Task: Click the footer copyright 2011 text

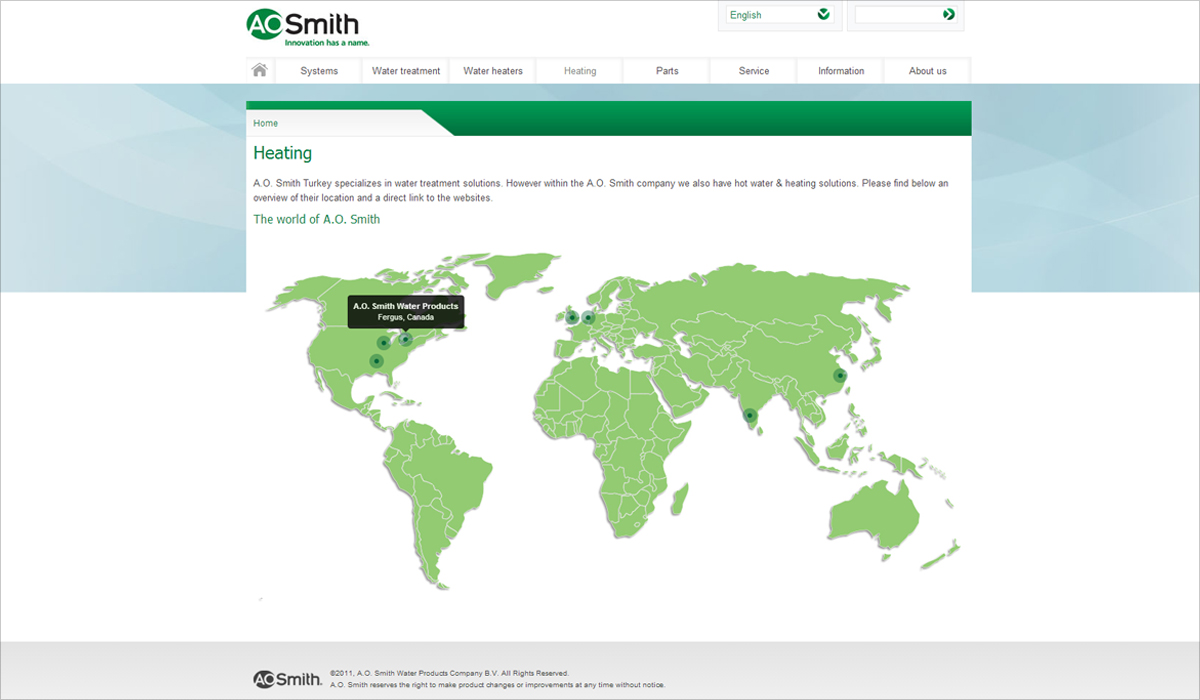Action: [449, 673]
